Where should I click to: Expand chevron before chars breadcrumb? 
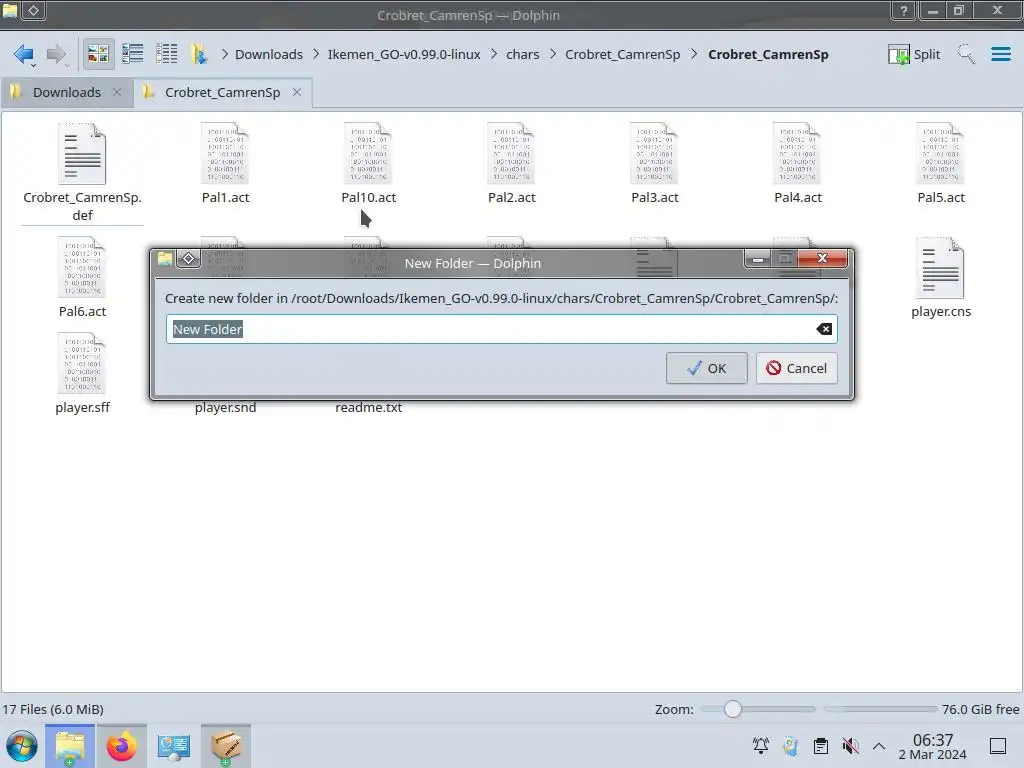point(494,54)
